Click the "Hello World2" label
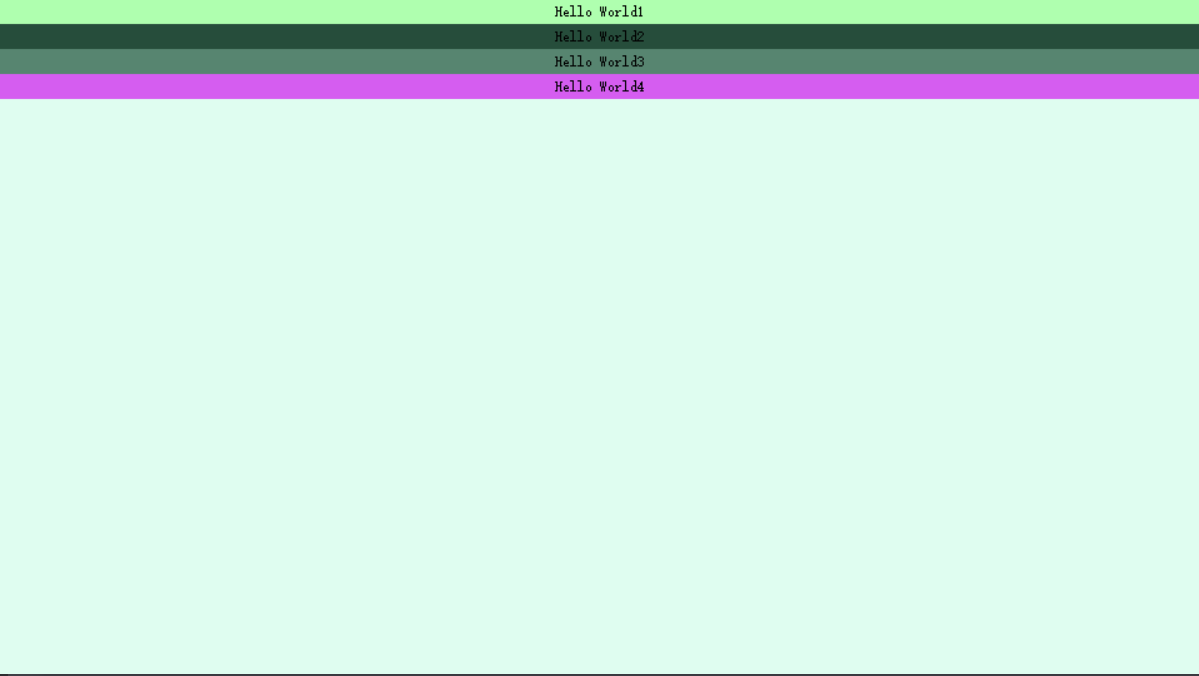This screenshot has width=1199, height=676. pyautogui.click(x=599, y=37)
